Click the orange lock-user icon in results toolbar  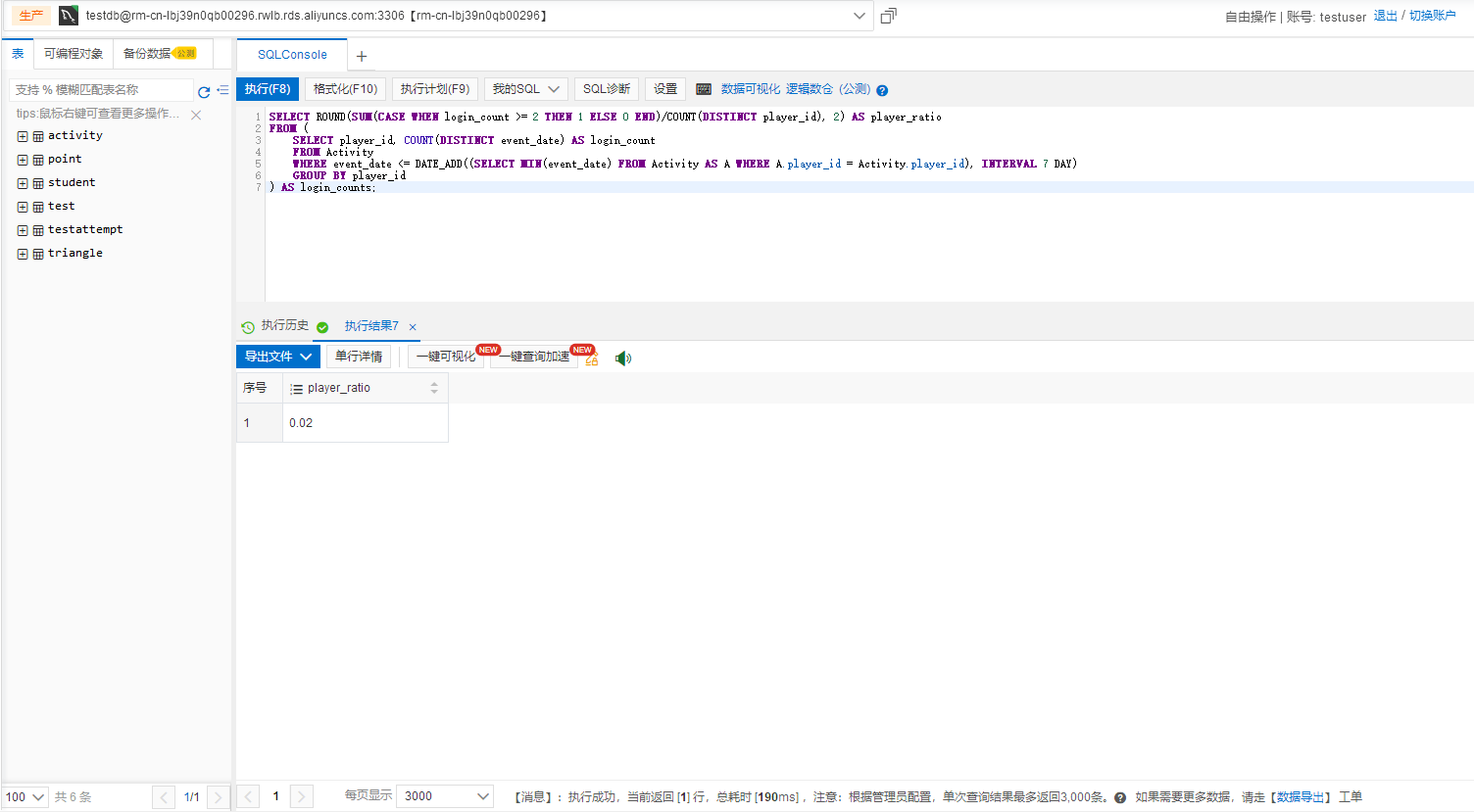(592, 360)
